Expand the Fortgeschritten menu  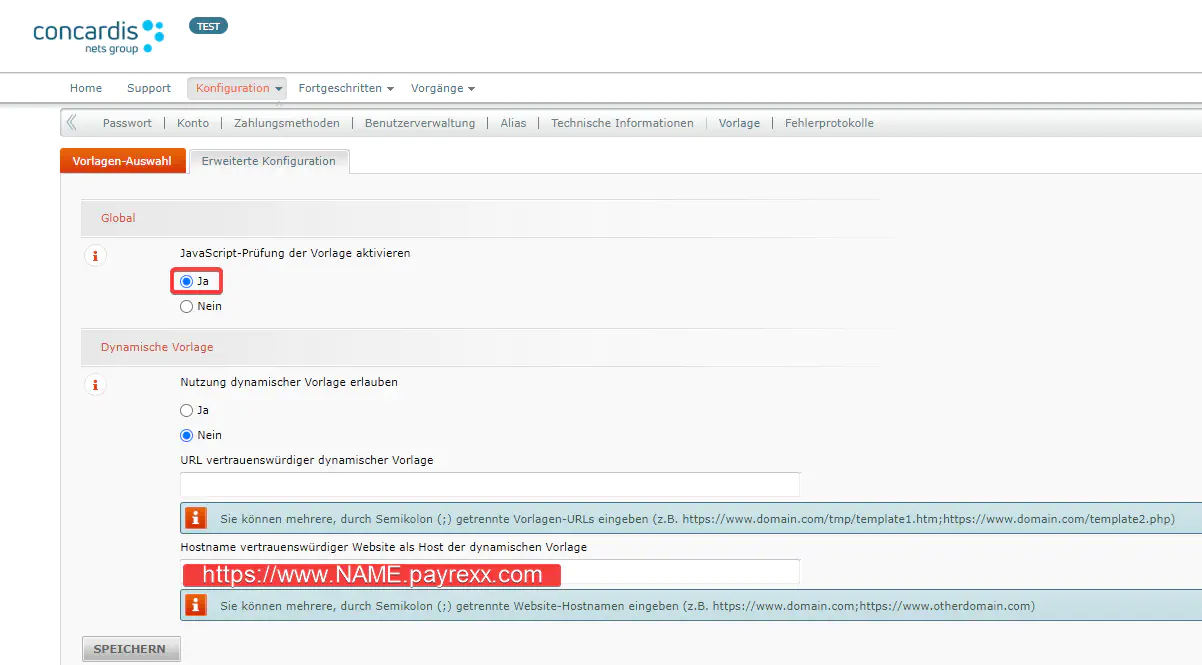click(345, 88)
